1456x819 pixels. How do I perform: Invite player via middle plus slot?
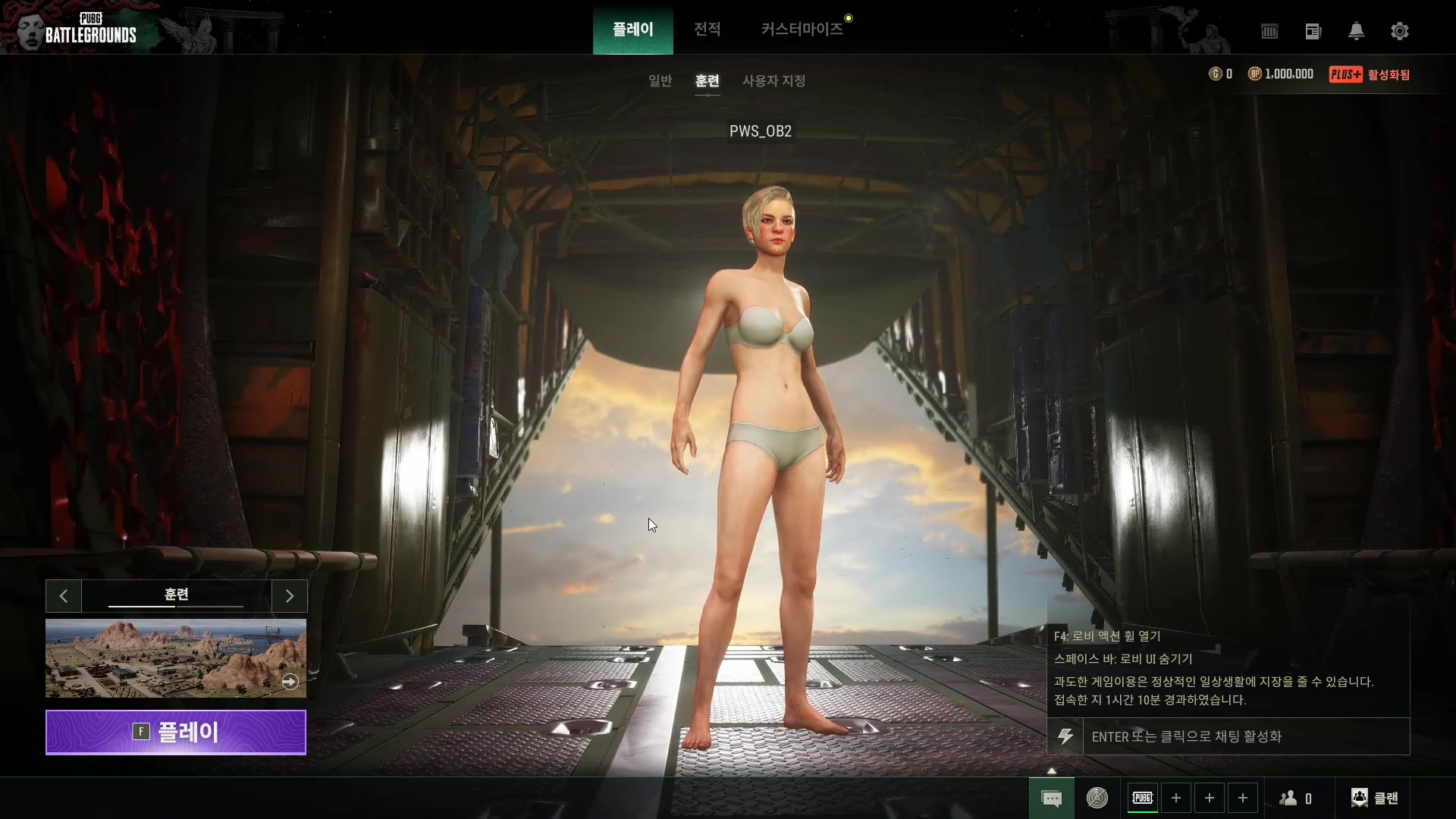click(x=1210, y=798)
